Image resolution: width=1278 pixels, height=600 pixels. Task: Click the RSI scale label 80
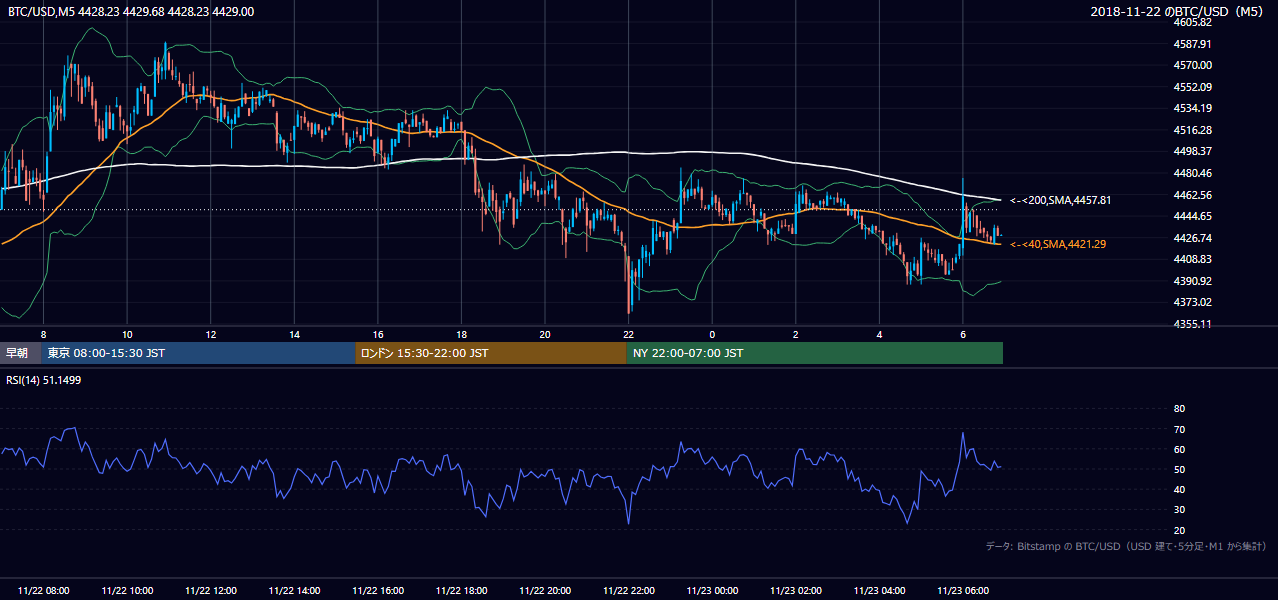[x=1179, y=409]
